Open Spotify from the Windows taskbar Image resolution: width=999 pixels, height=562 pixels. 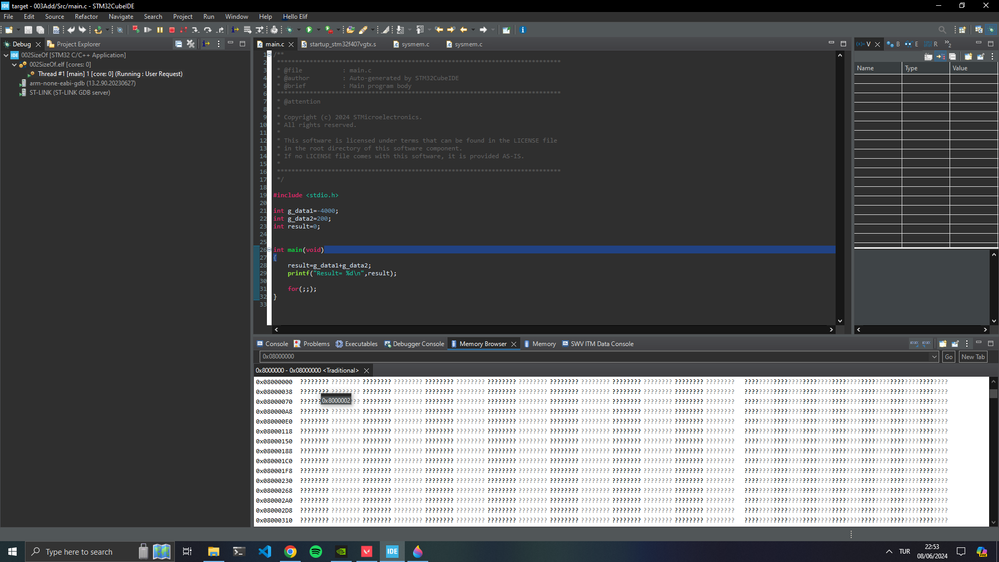pos(316,551)
